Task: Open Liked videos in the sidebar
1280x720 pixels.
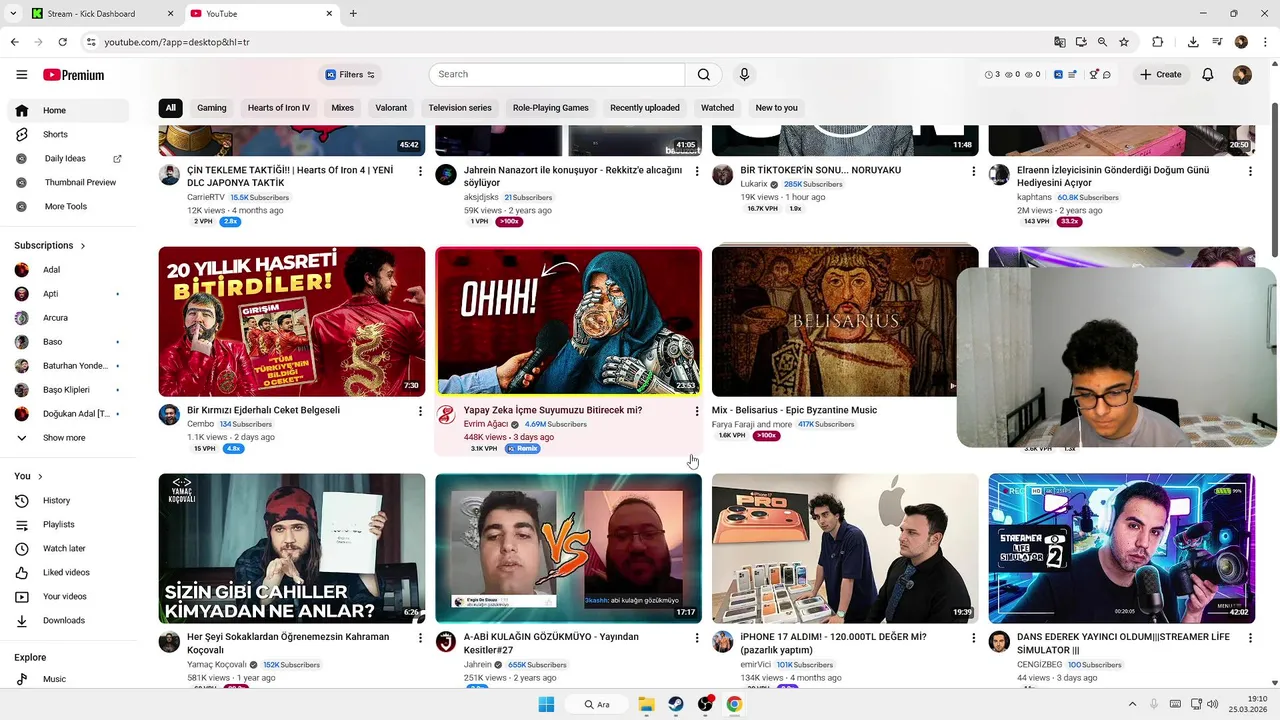Action: 68,572
